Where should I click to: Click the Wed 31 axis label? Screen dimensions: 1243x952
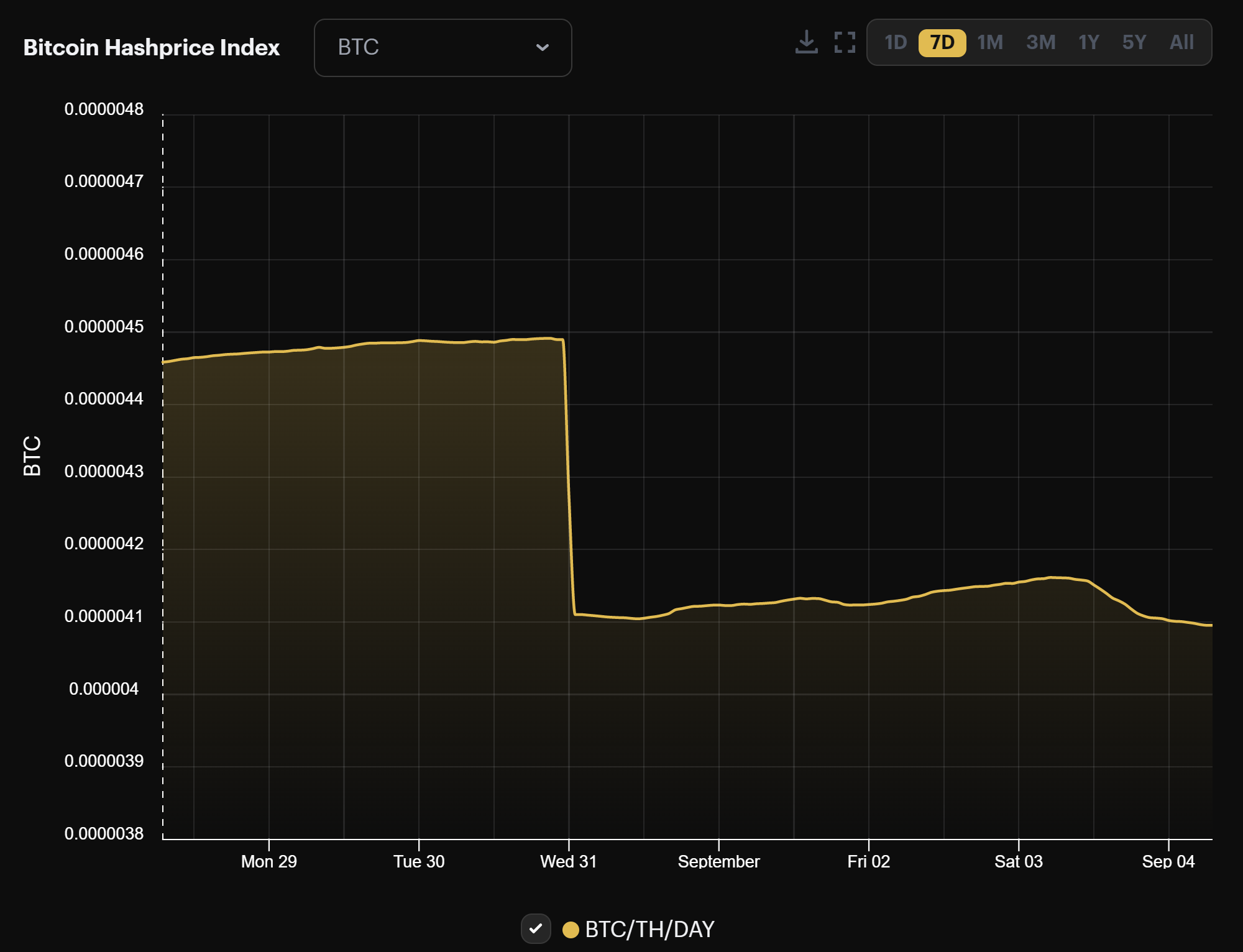click(568, 861)
